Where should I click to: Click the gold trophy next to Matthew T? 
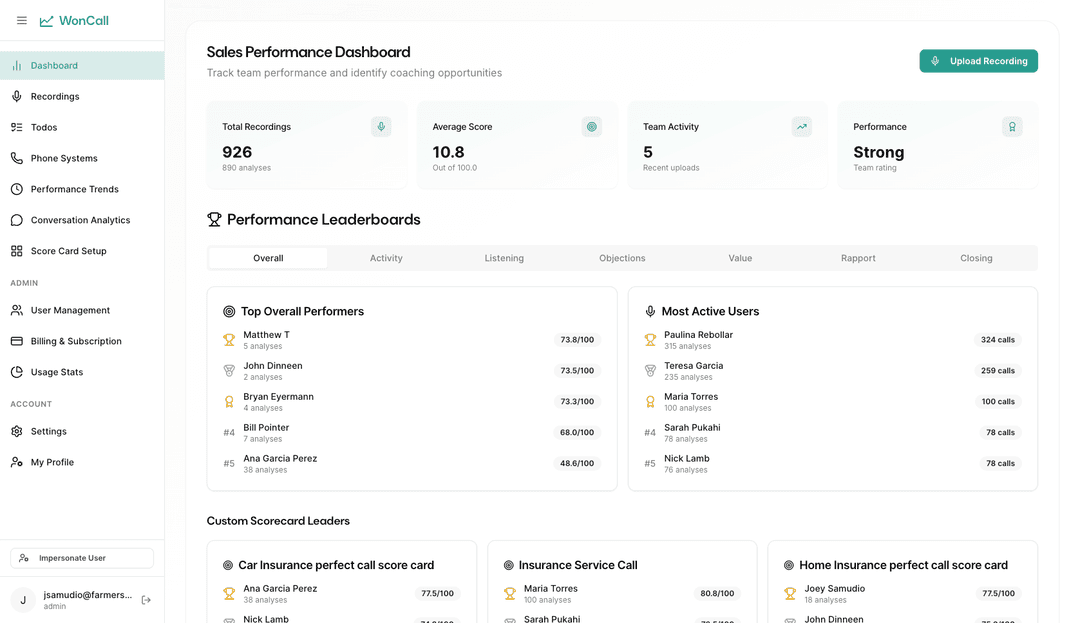229,340
